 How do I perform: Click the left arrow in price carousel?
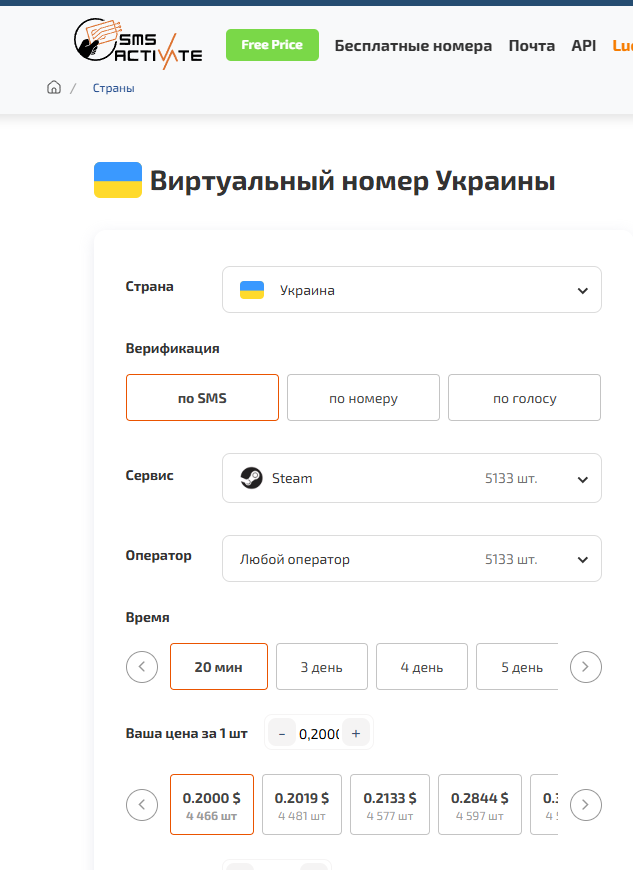pyautogui.click(x=142, y=804)
